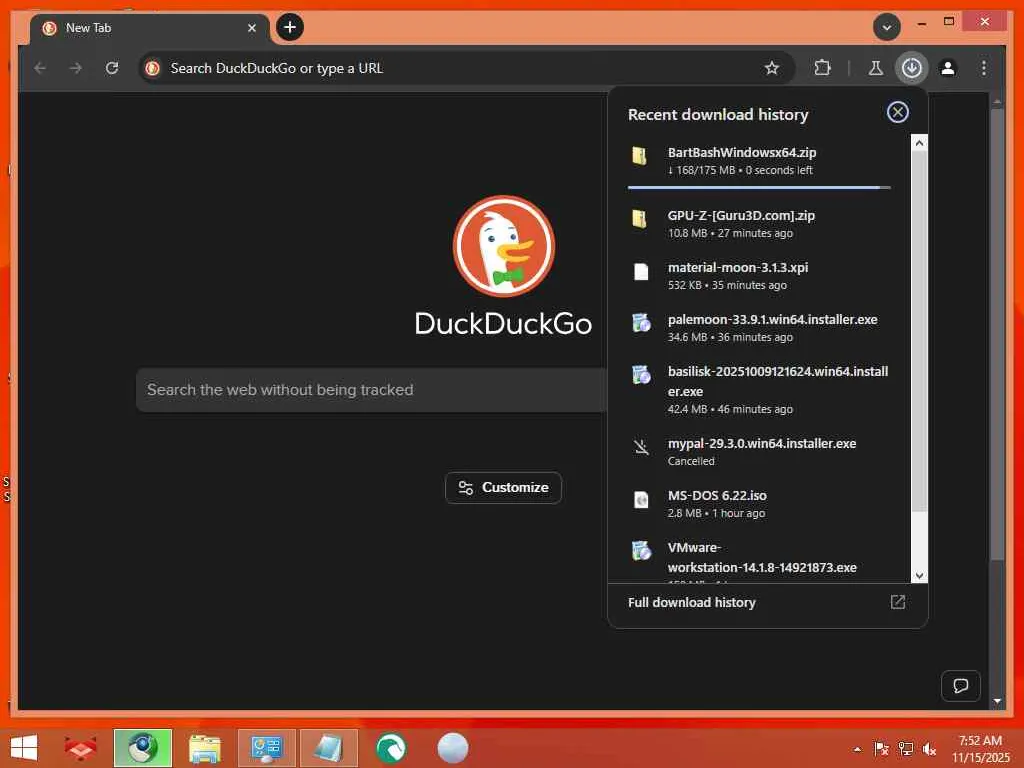
Task: Select the New Tab tab
Action: (x=150, y=28)
